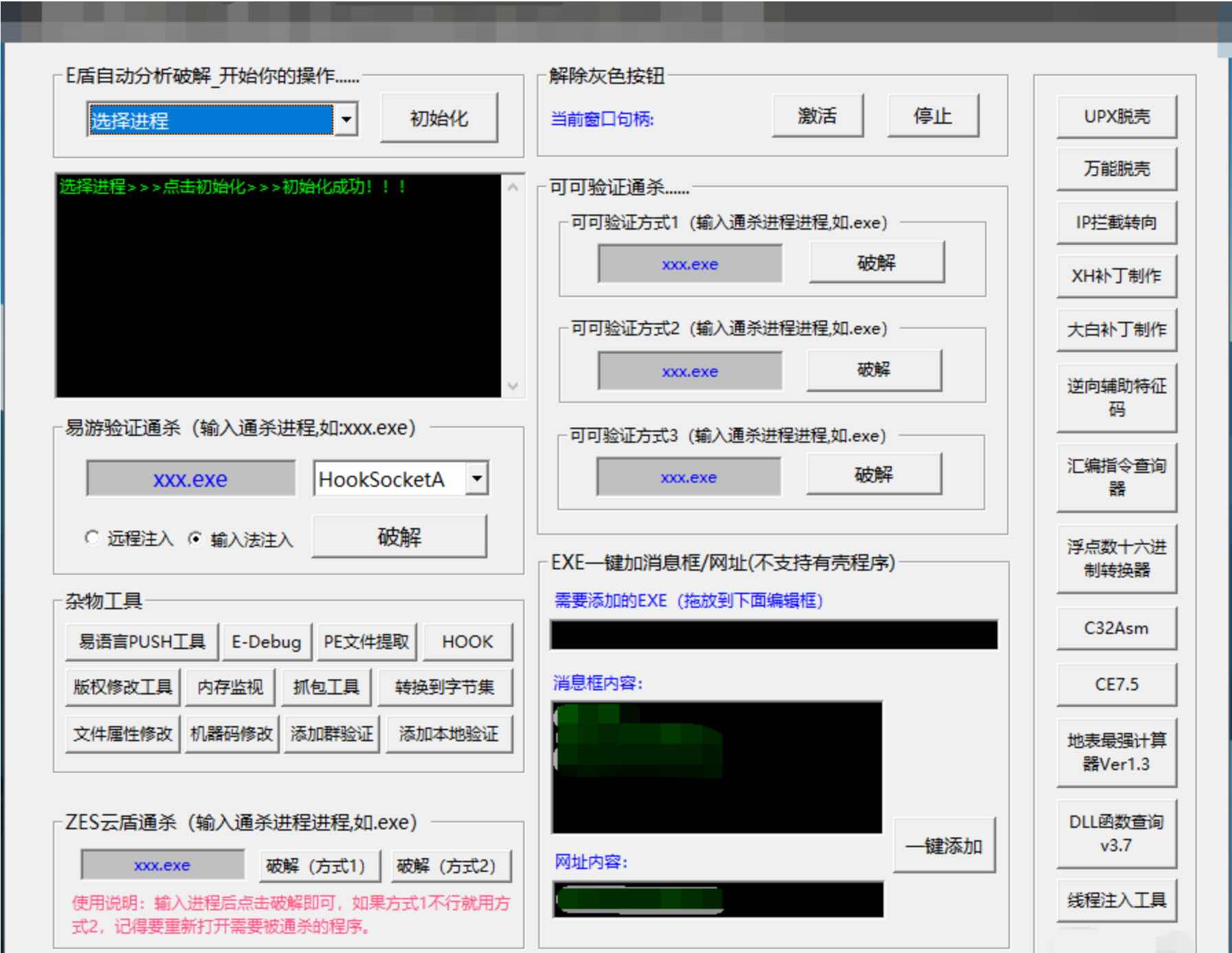The image size is (1232, 953).
Task: Launch 大白补丁制作
Action: 1116,330
